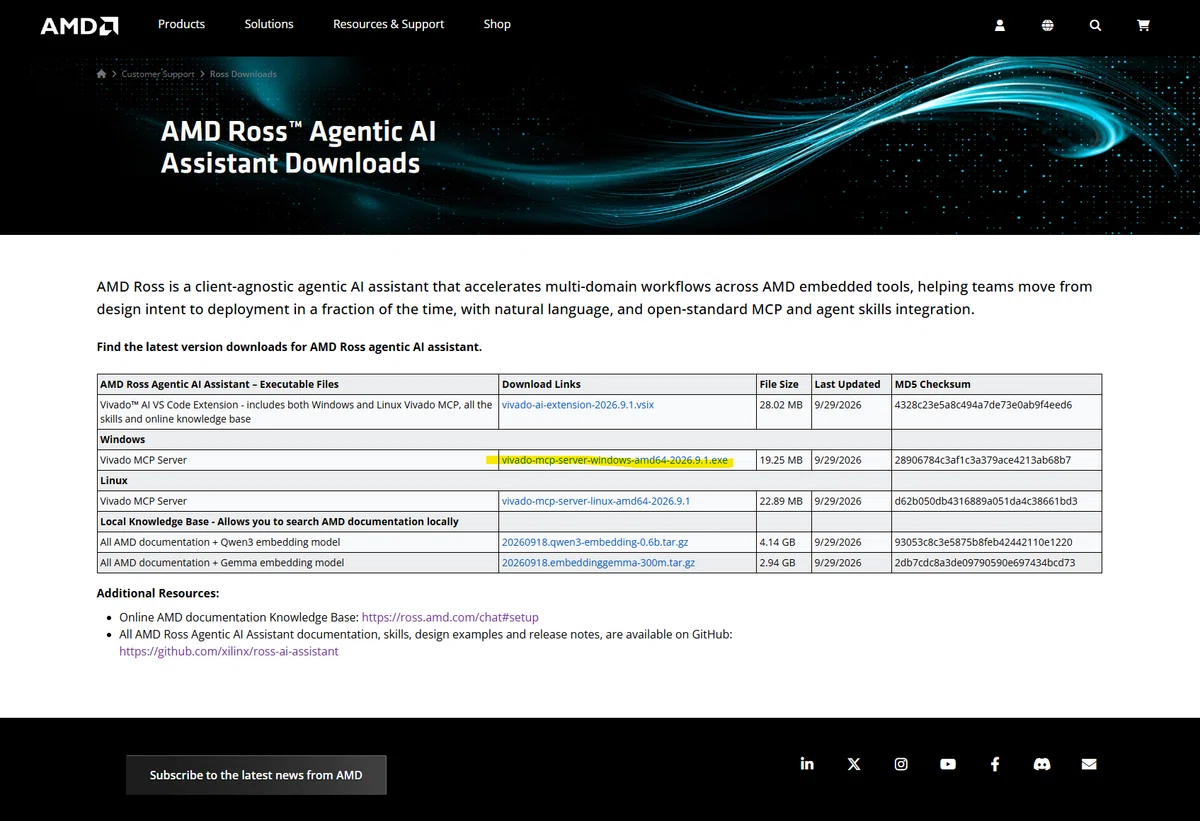Select checksum 2db7cdc8a3de09790590e697434bcd73
Viewport: 1200px width, 821px height.
985,563
